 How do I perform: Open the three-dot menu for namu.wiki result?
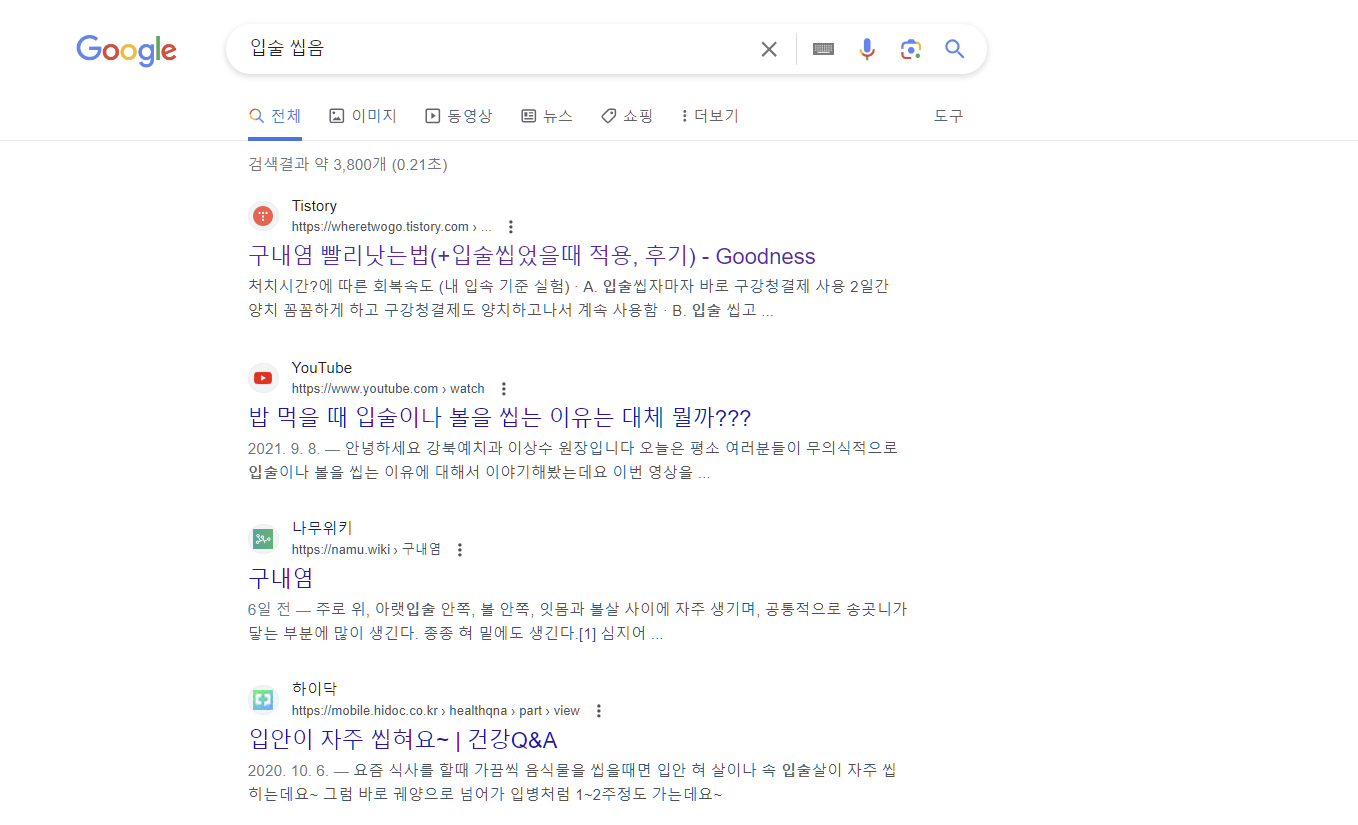point(460,550)
